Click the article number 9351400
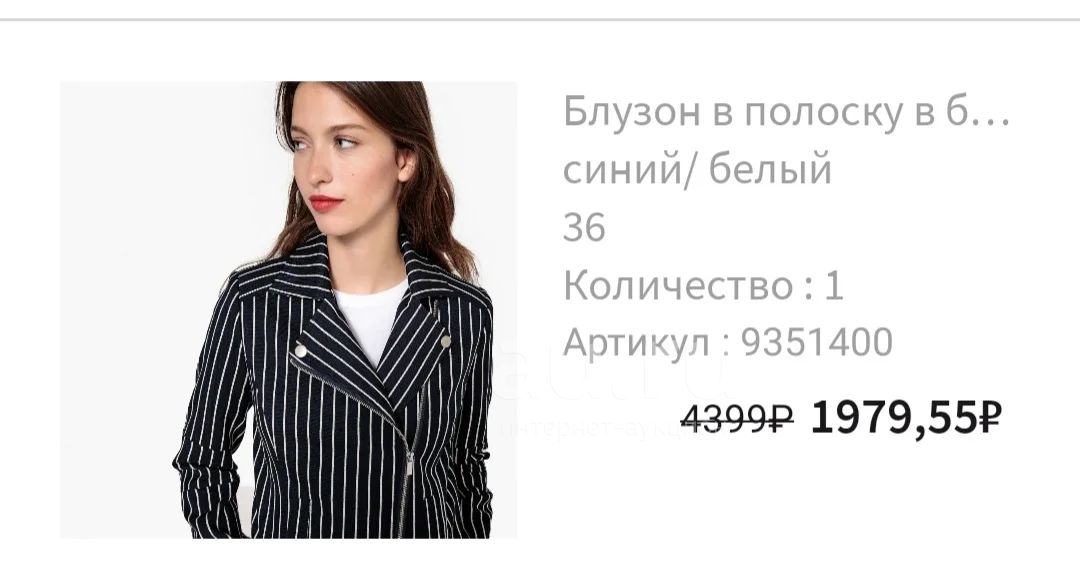The image size is (1080, 587). pos(817,342)
